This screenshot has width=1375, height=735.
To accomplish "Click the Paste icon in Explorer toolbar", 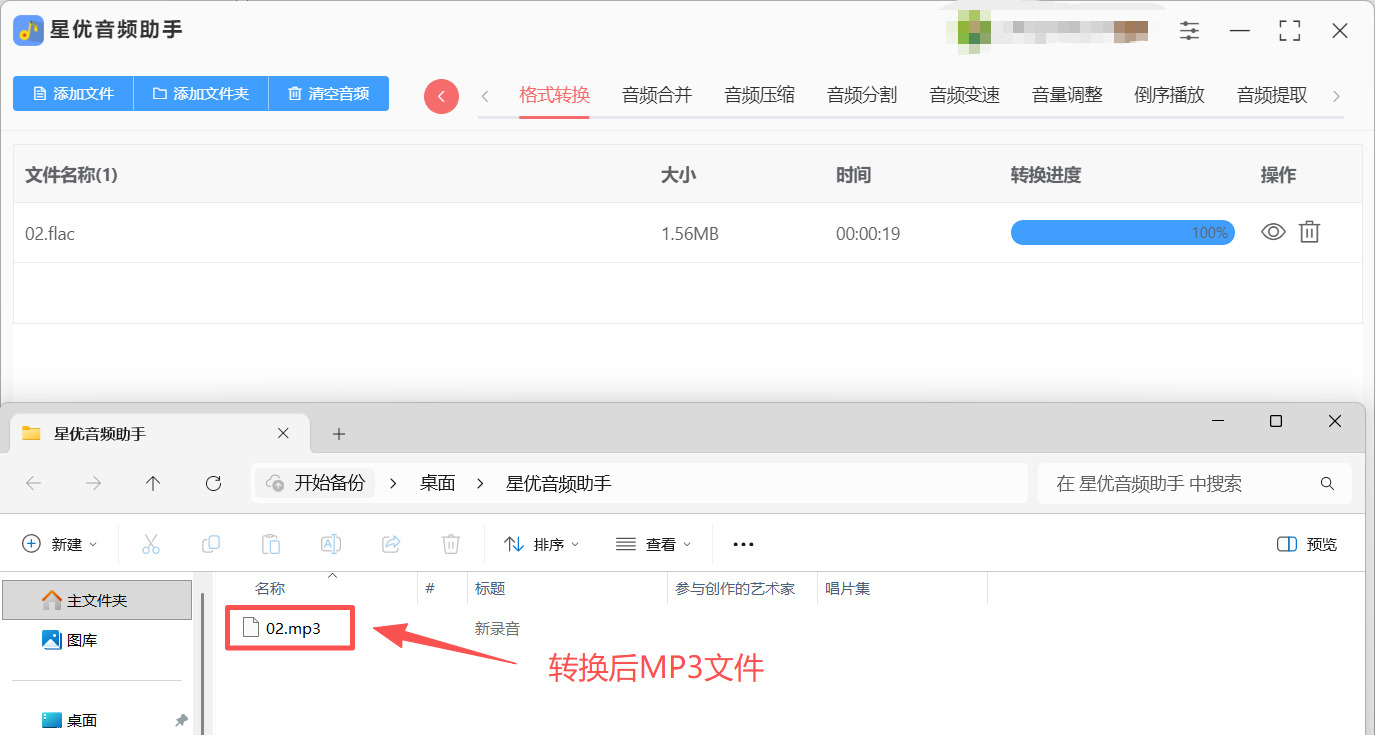I will [271, 544].
